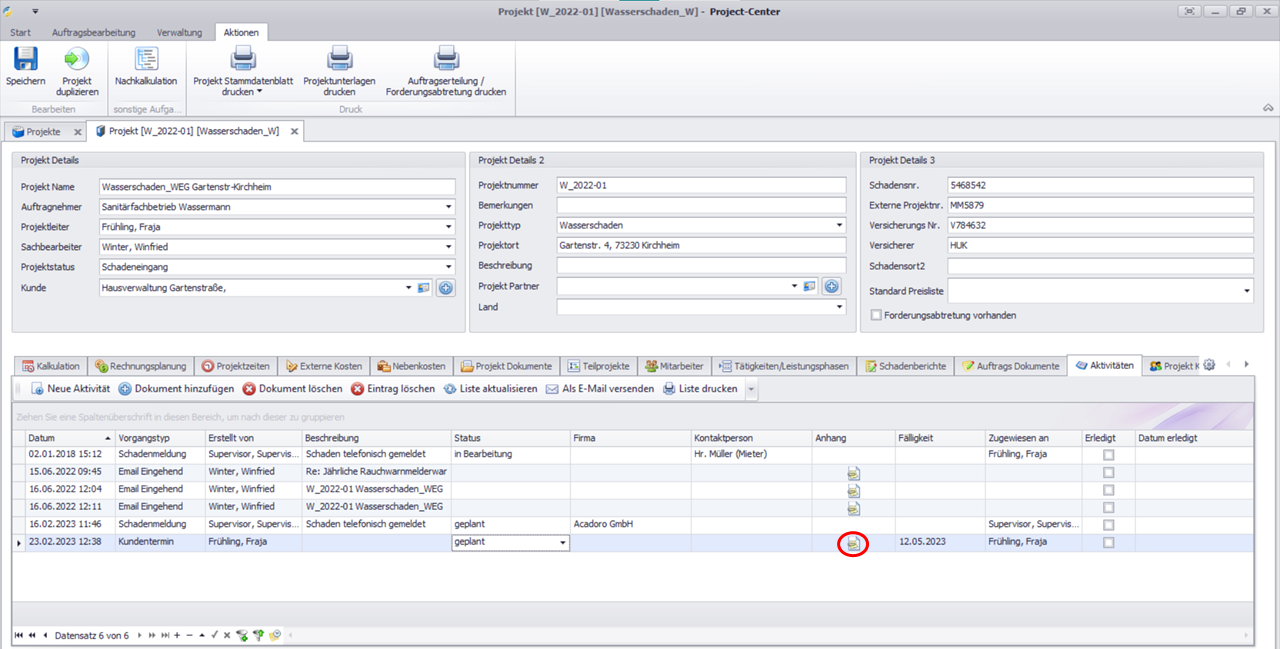Open the Projekttyp dropdown
The width and height of the screenshot is (1280, 649).
tap(838, 226)
